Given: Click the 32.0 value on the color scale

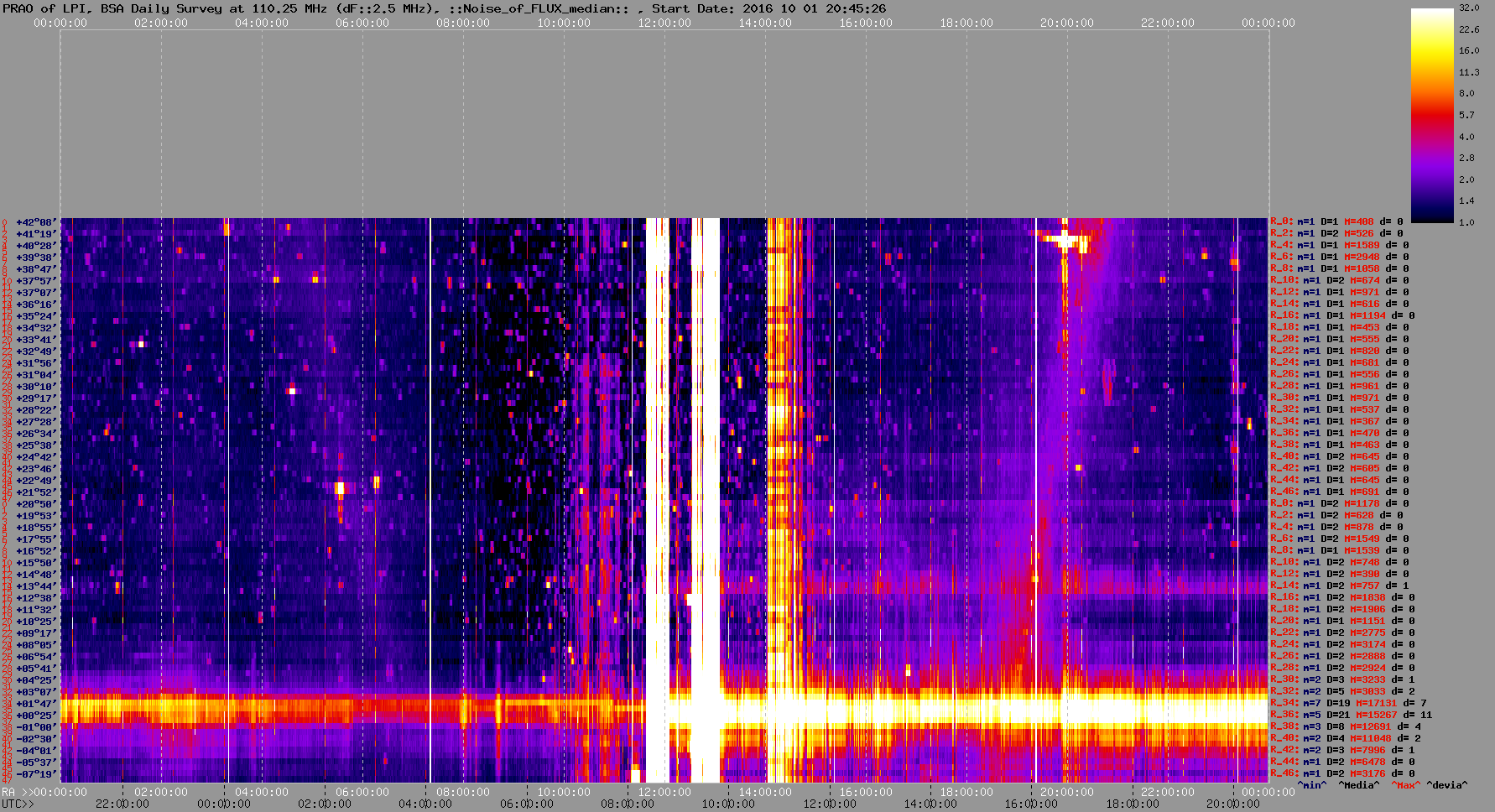Looking at the screenshot, I should point(1469,8).
